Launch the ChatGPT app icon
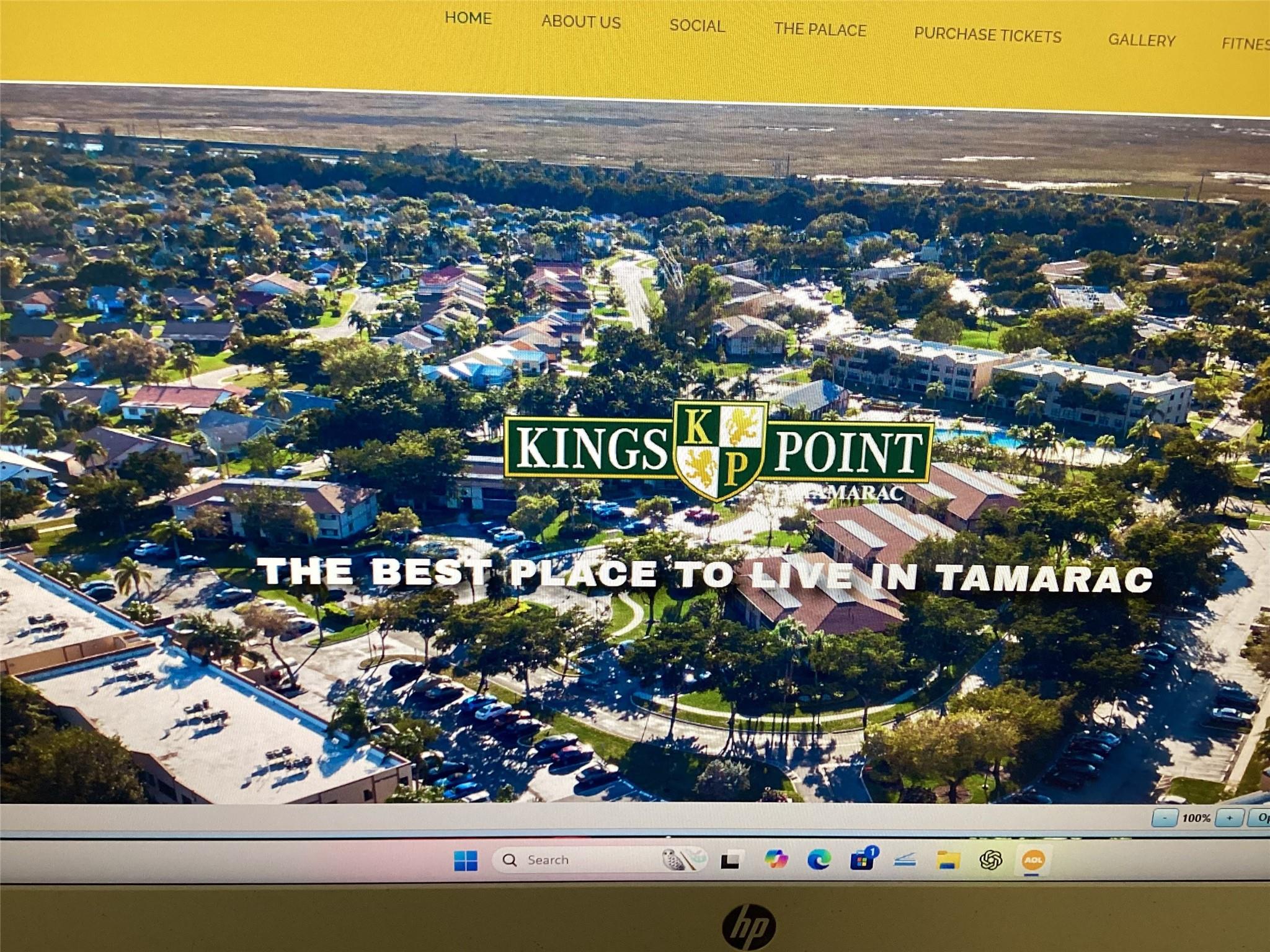The width and height of the screenshot is (1270, 952). coord(991,860)
